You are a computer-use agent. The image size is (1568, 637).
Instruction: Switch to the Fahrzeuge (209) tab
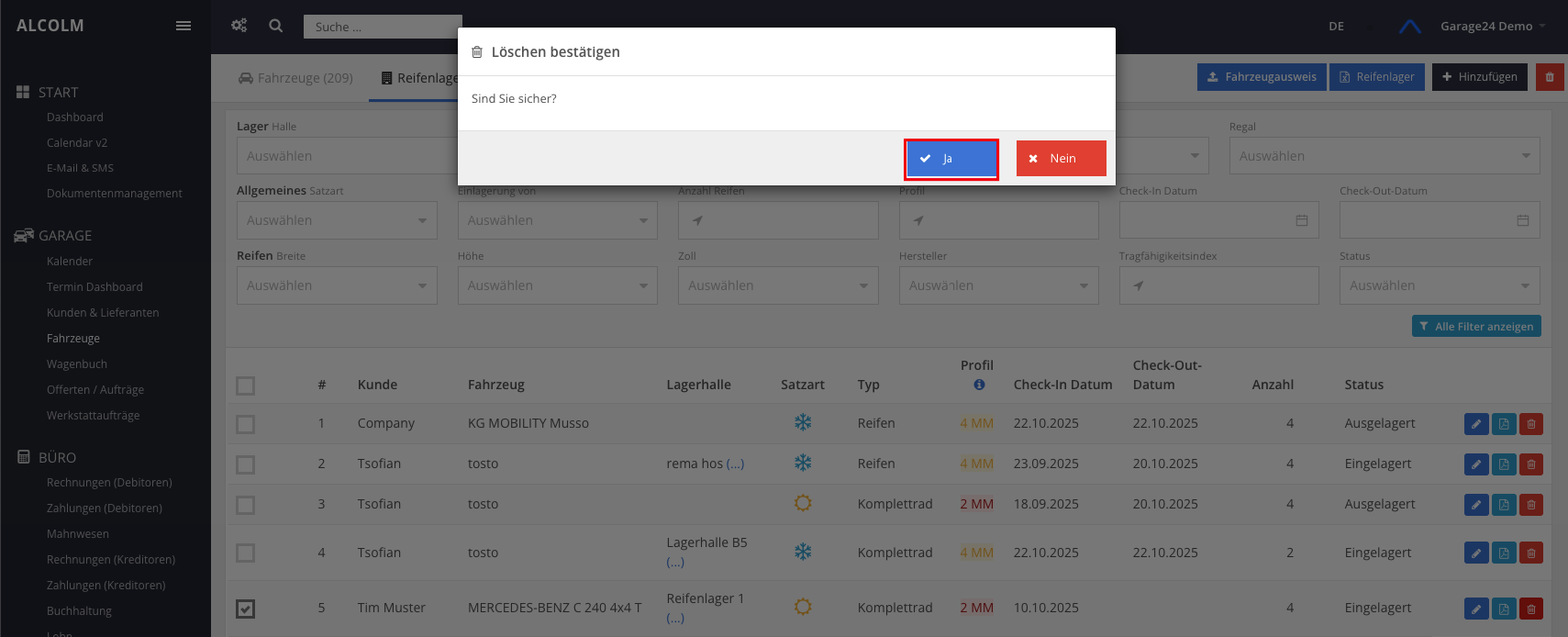(x=295, y=78)
